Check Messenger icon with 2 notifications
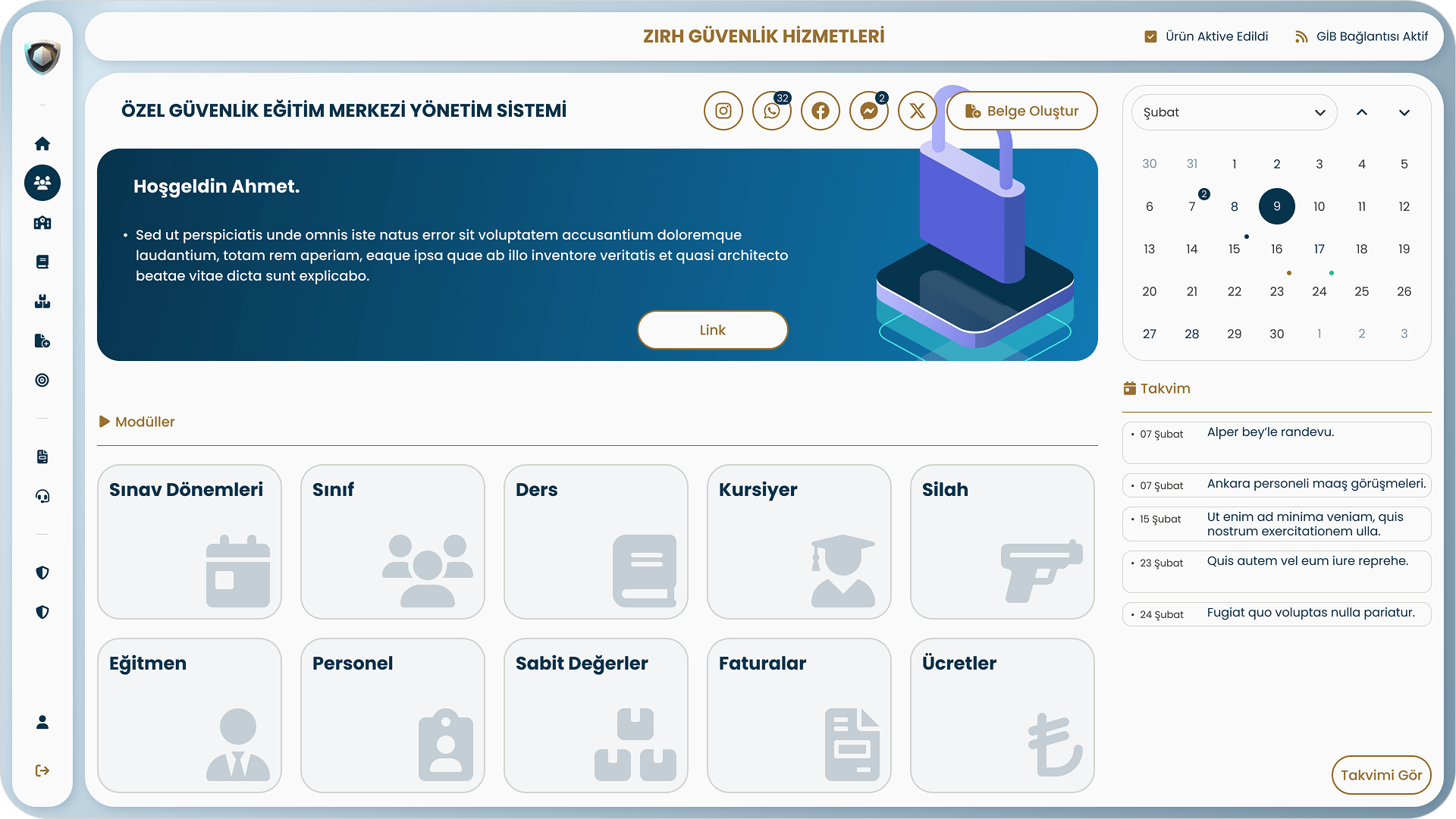The height and width of the screenshot is (819, 1456). (x=869, y=111)
